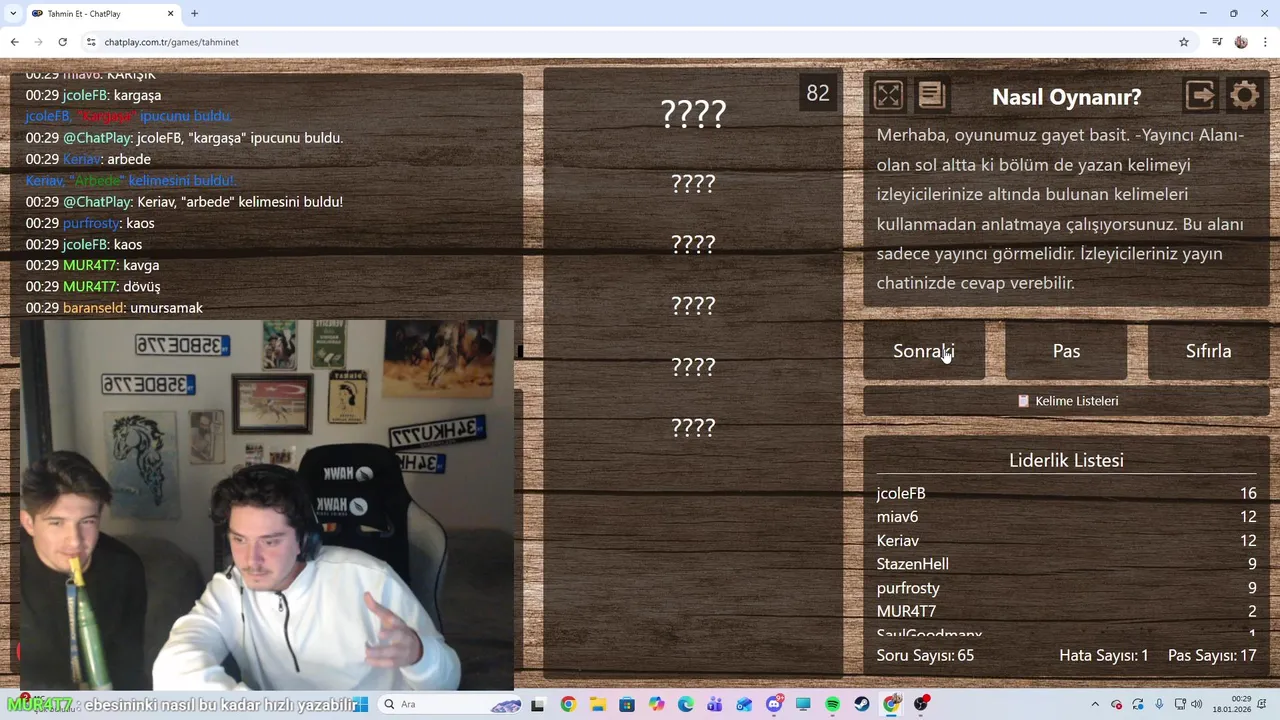Image resolution: width=1280 pixels, height=720 pixels.
Task: Open Copilot from the taskbar
Action: 656,705
